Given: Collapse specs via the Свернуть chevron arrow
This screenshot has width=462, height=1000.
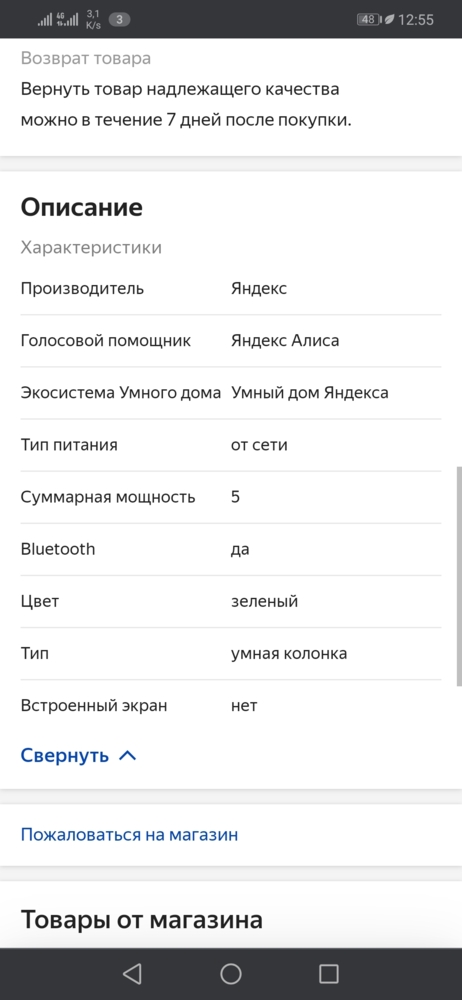Looking at the screenshot, I should click(x=128, y=756).
